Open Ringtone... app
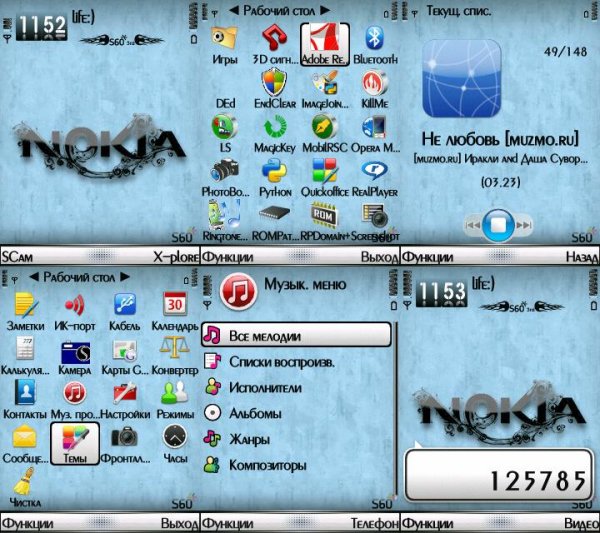Screen dimensions: 600x533 [x=225, y=221]
